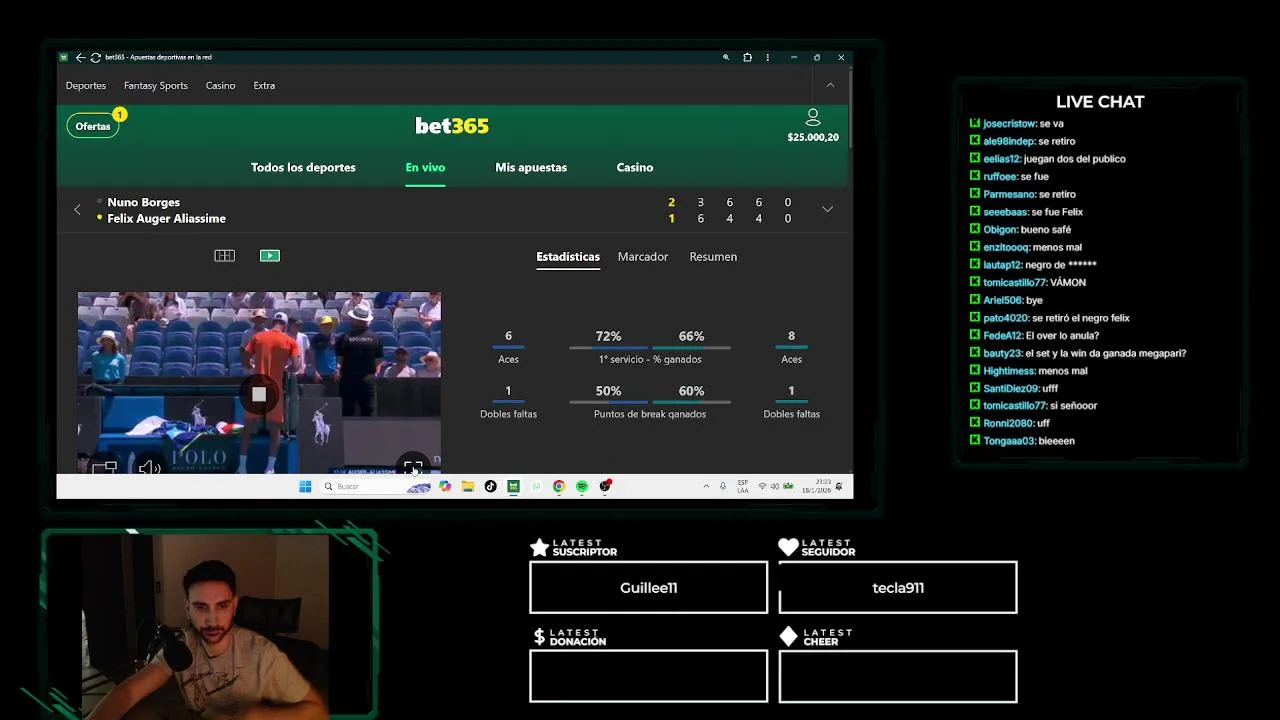
Task: Select the live video stream icon
Action: (x=270, y=256)
